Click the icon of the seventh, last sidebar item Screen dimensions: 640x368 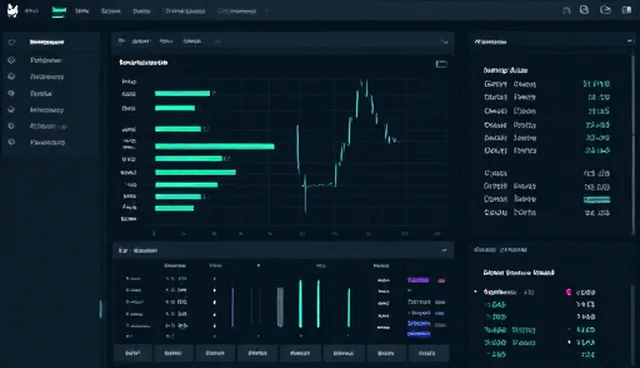11,142
